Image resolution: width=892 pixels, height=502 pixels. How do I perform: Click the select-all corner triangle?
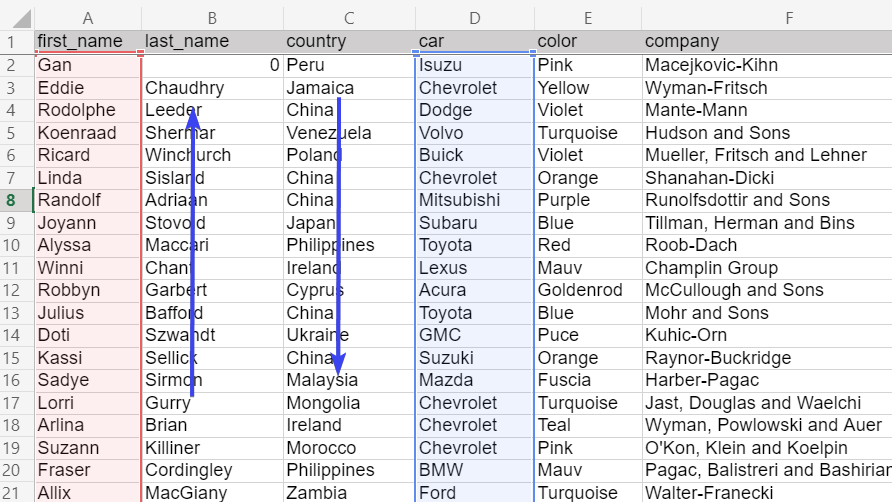pyautogui.click(x=22, y=18)
